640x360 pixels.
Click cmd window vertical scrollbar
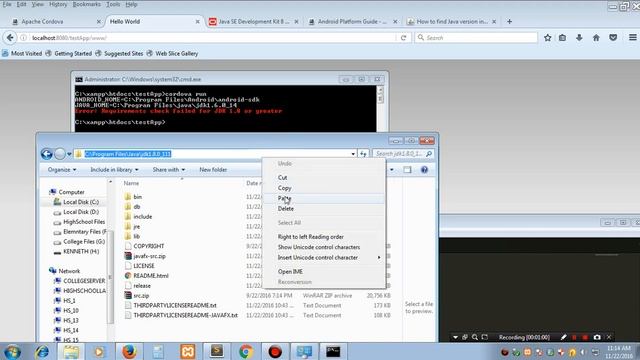coord(380,108)
